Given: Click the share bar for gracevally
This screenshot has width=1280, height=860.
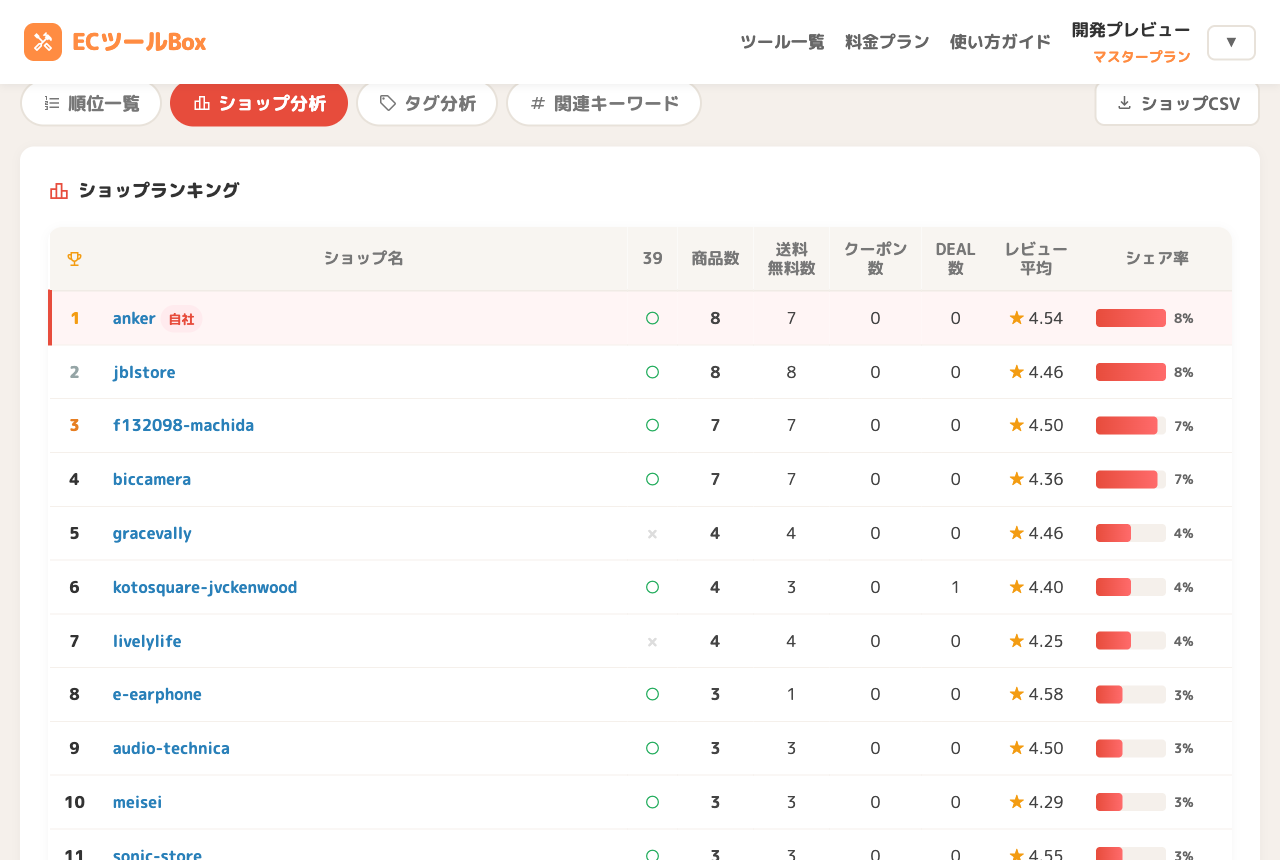Looking at the screenshot, I should click(x=1131, y=533).
